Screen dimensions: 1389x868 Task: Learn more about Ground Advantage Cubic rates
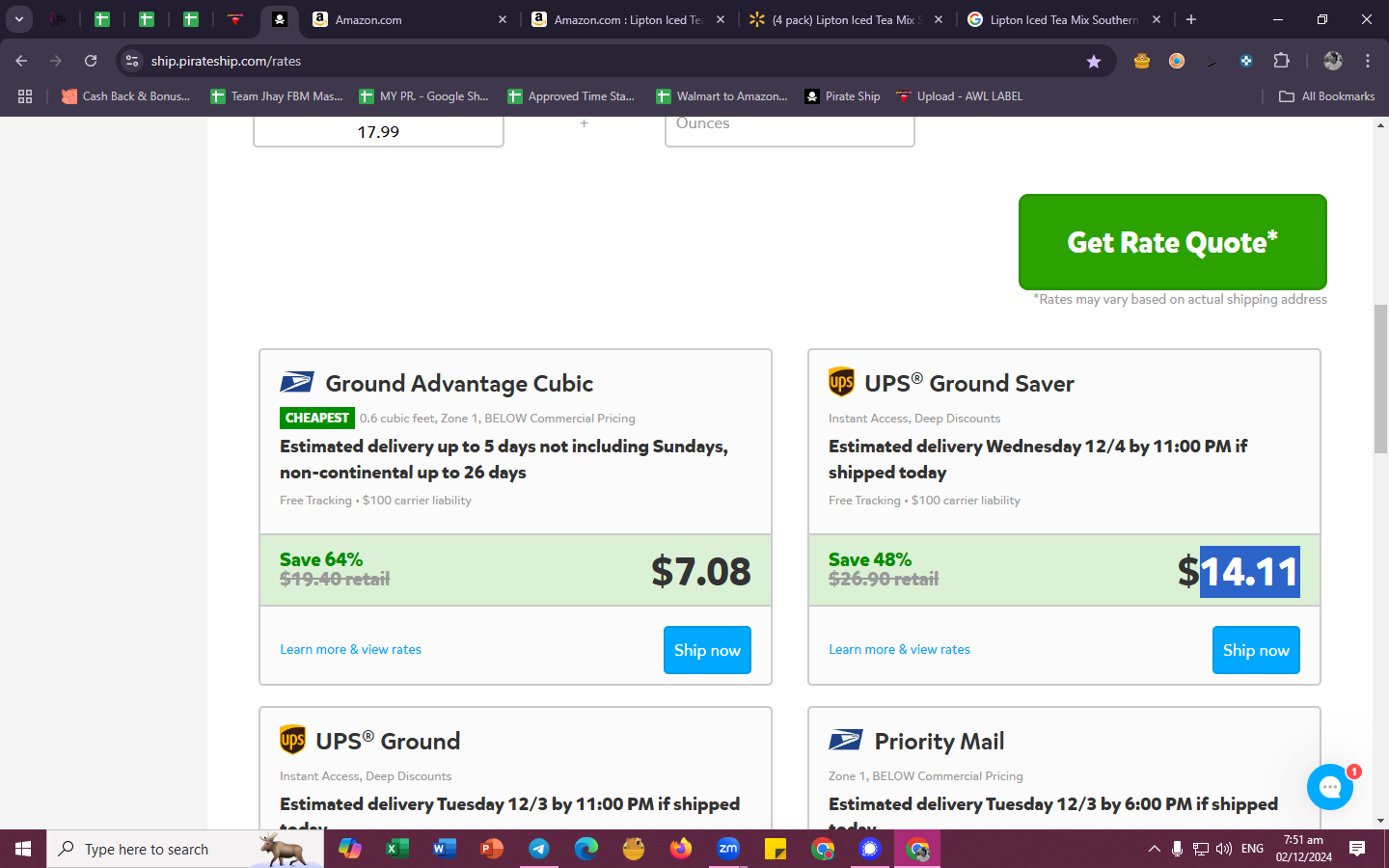[350, 649]
